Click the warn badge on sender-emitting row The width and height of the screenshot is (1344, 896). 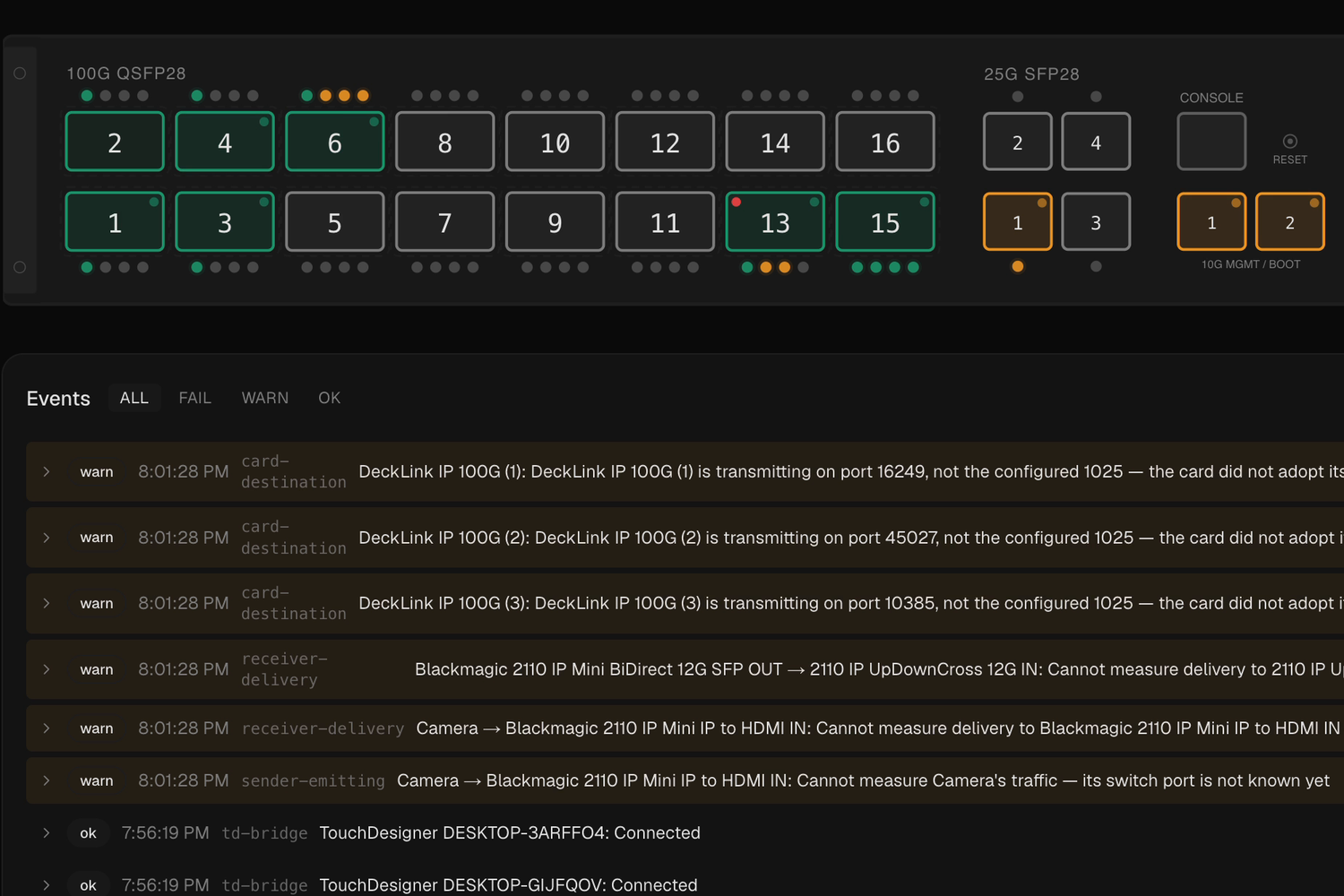click(x=97, y=780)
